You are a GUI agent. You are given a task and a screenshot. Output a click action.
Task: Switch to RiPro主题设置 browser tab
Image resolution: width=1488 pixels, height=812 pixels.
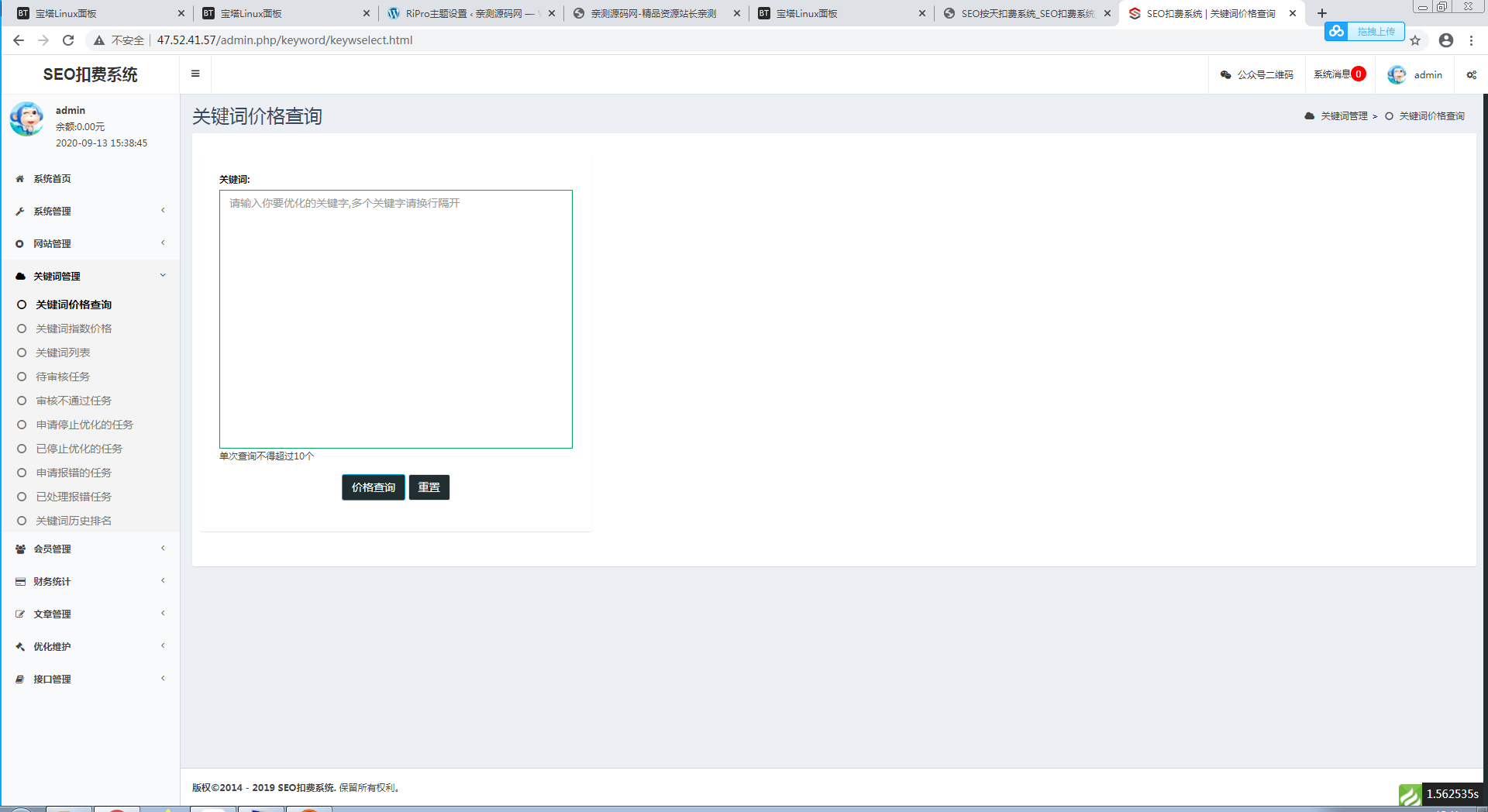point(471,14)
